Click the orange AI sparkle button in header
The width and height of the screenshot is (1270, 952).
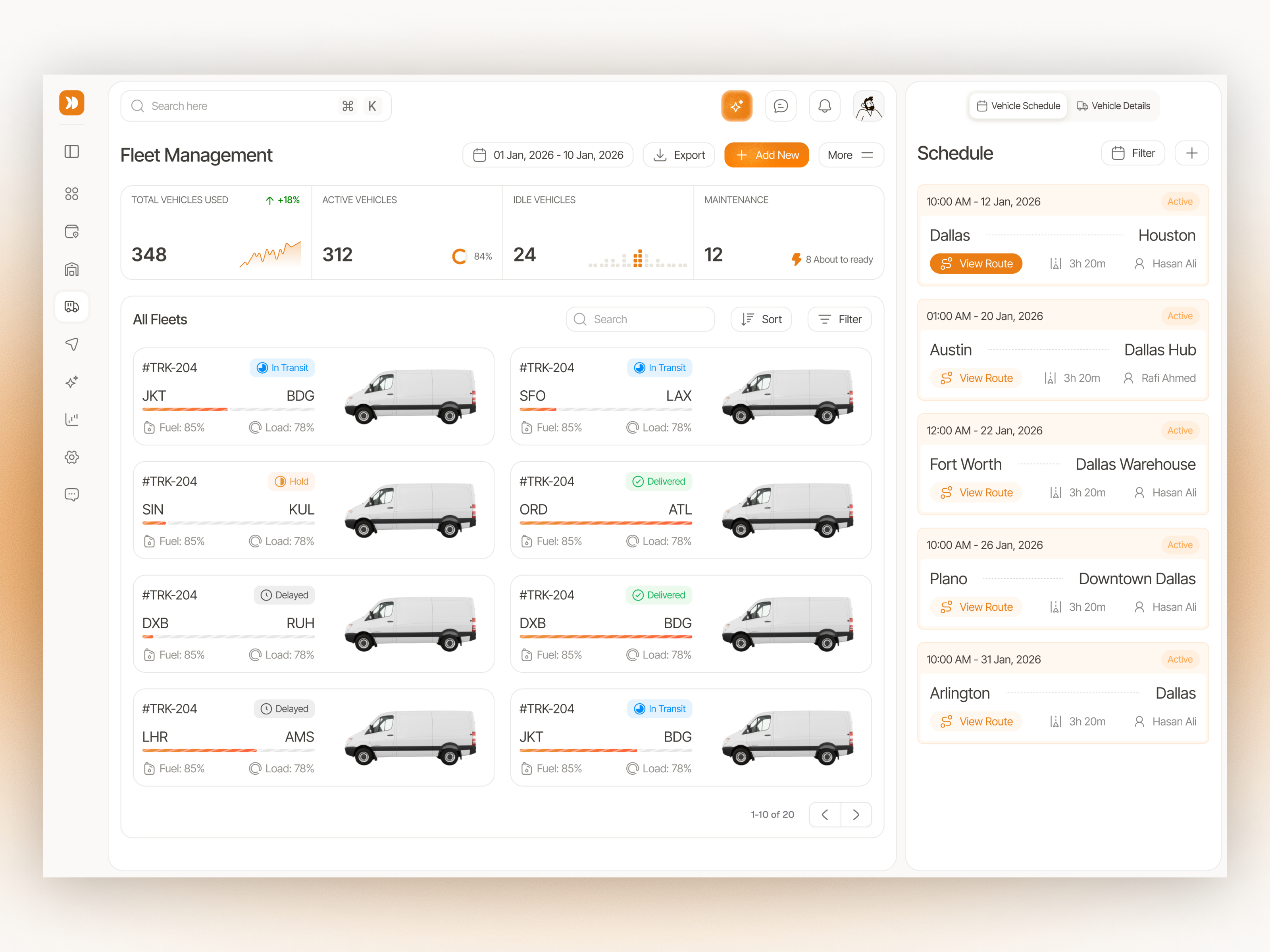pyautogui.click(x=737, y=106)
